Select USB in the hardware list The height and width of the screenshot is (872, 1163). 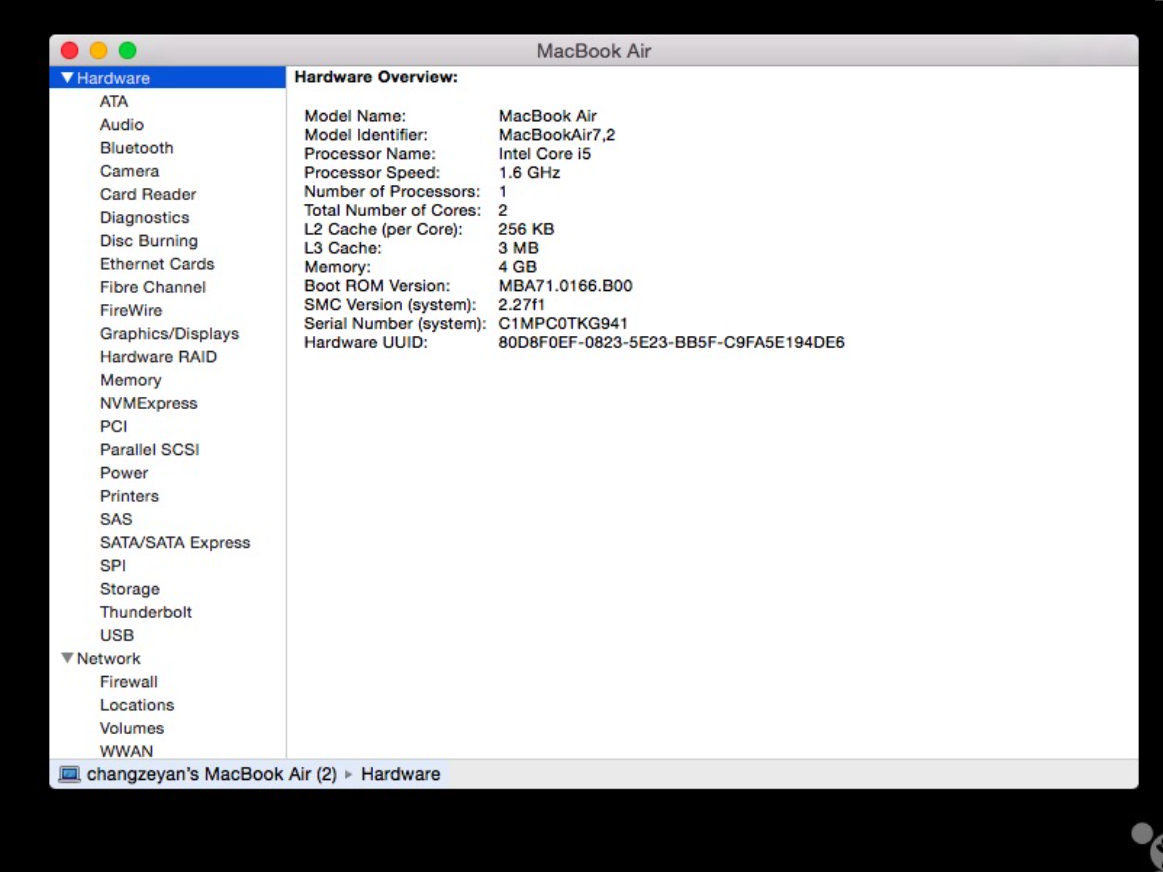[x=117, y=635]
